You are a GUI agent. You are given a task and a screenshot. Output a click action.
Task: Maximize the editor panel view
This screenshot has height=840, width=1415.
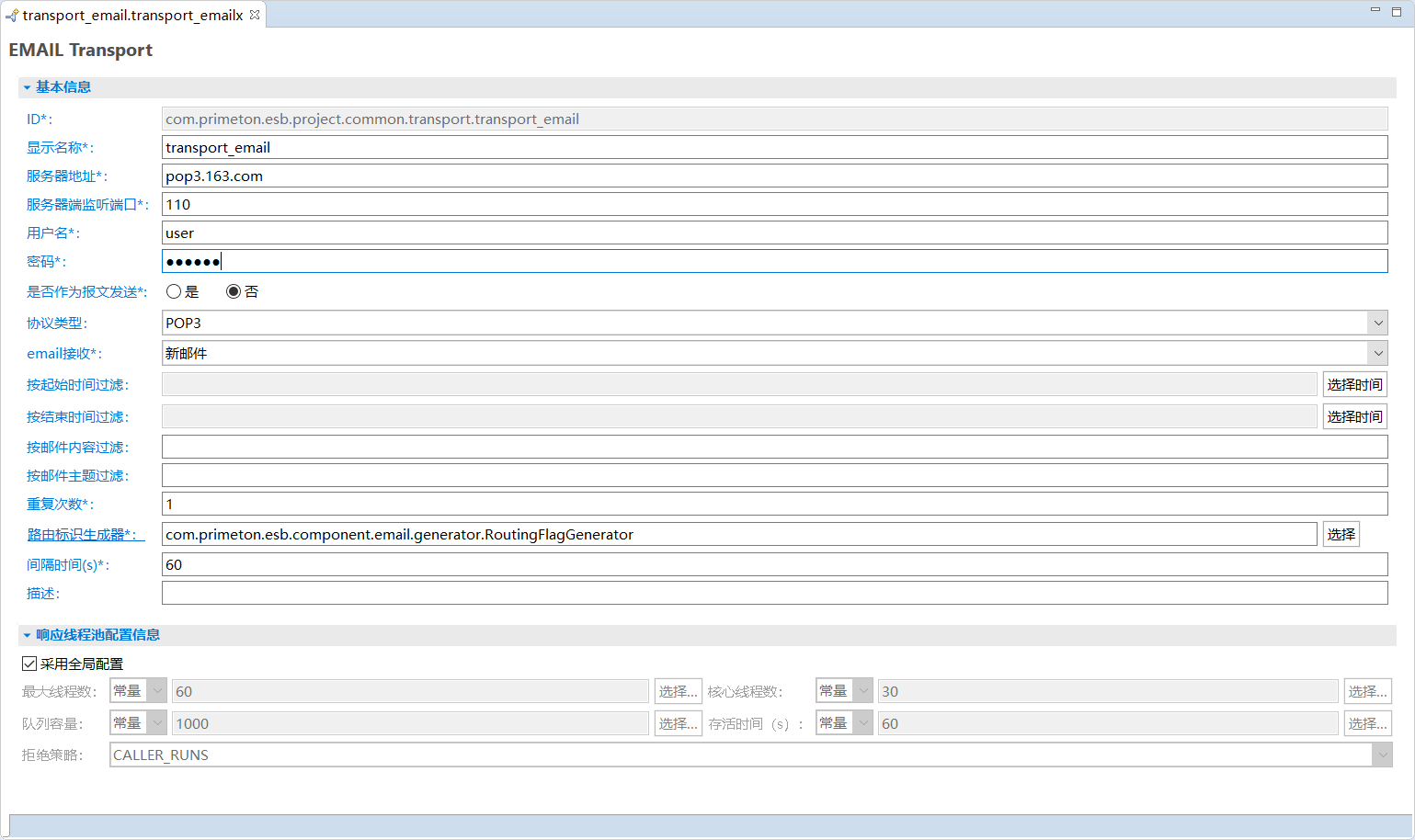click(1397, 11)
